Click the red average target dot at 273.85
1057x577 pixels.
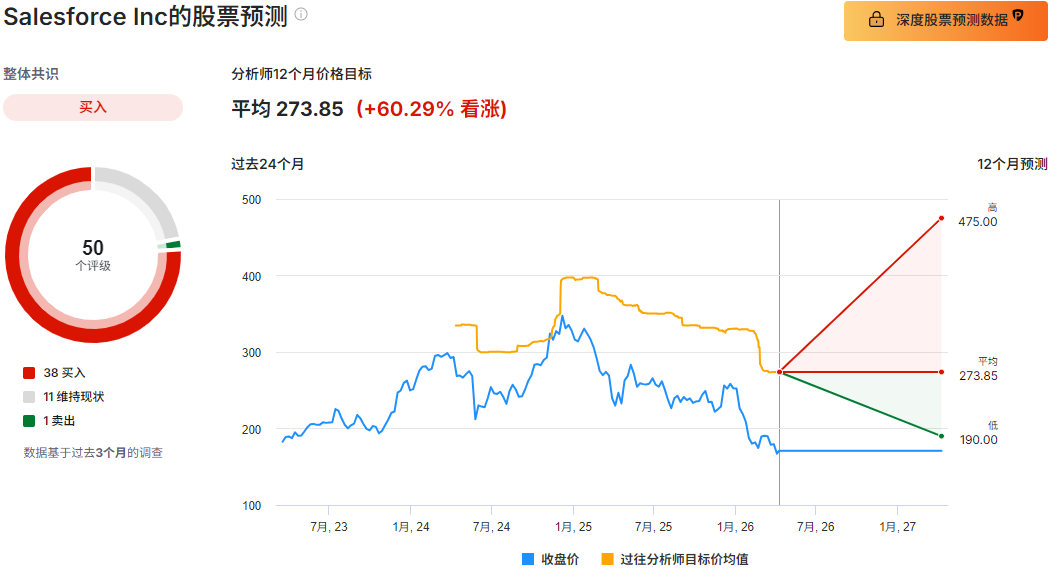pyautogui.click(x=940, y=372)
